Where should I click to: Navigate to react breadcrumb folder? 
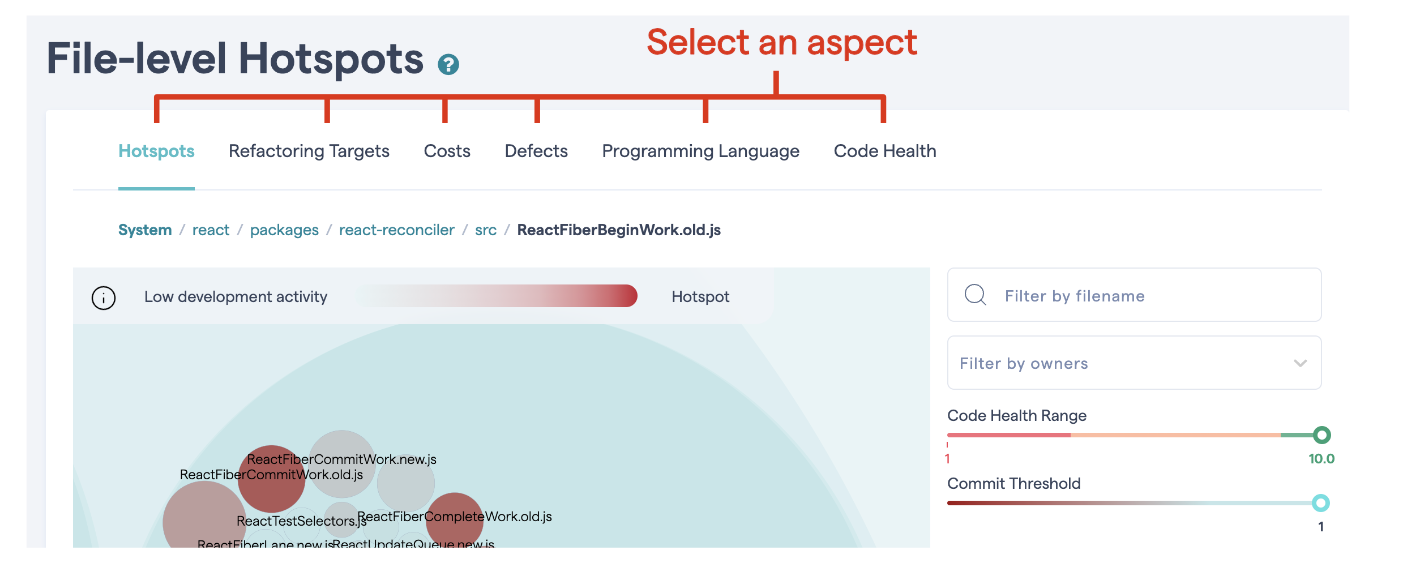click(211, 230)
